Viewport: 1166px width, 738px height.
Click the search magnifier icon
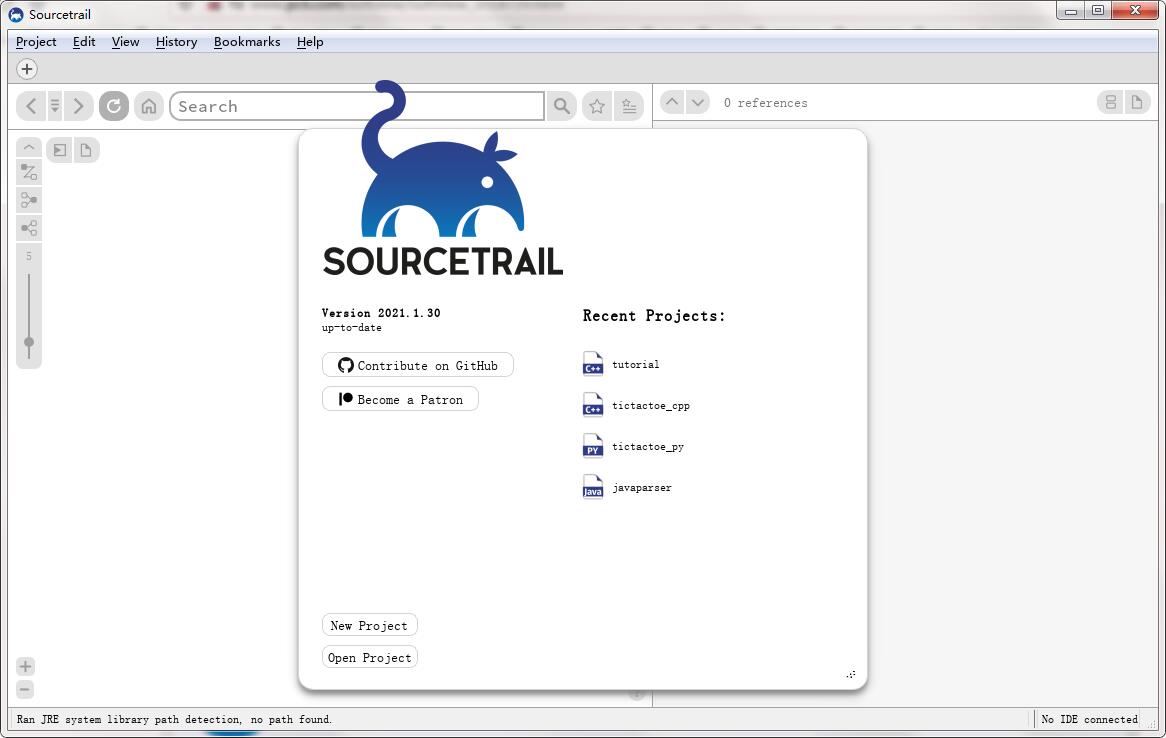tap(561, 105)
